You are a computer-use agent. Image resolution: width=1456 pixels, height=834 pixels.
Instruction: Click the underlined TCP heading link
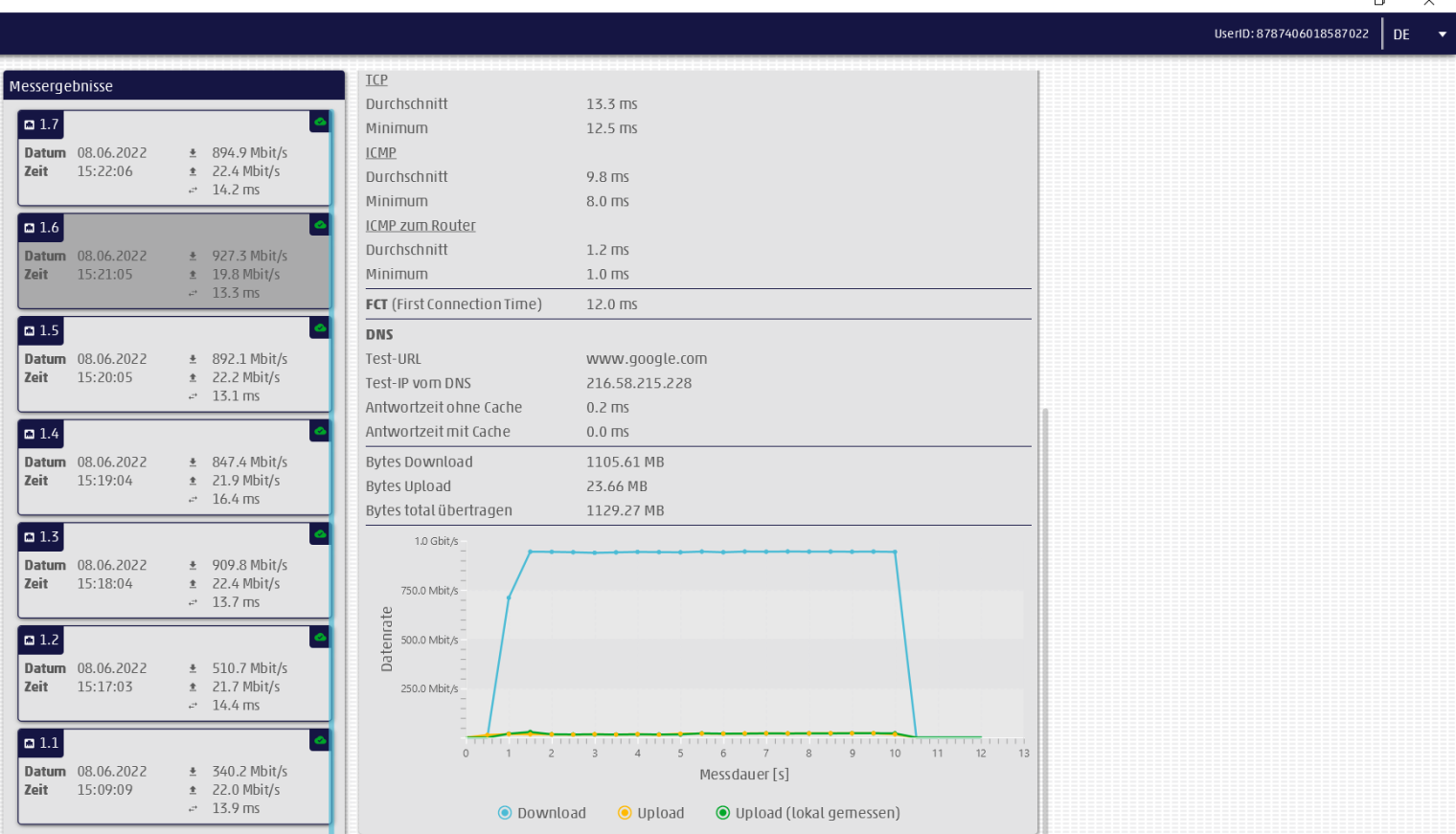click(x=376, y=80)
